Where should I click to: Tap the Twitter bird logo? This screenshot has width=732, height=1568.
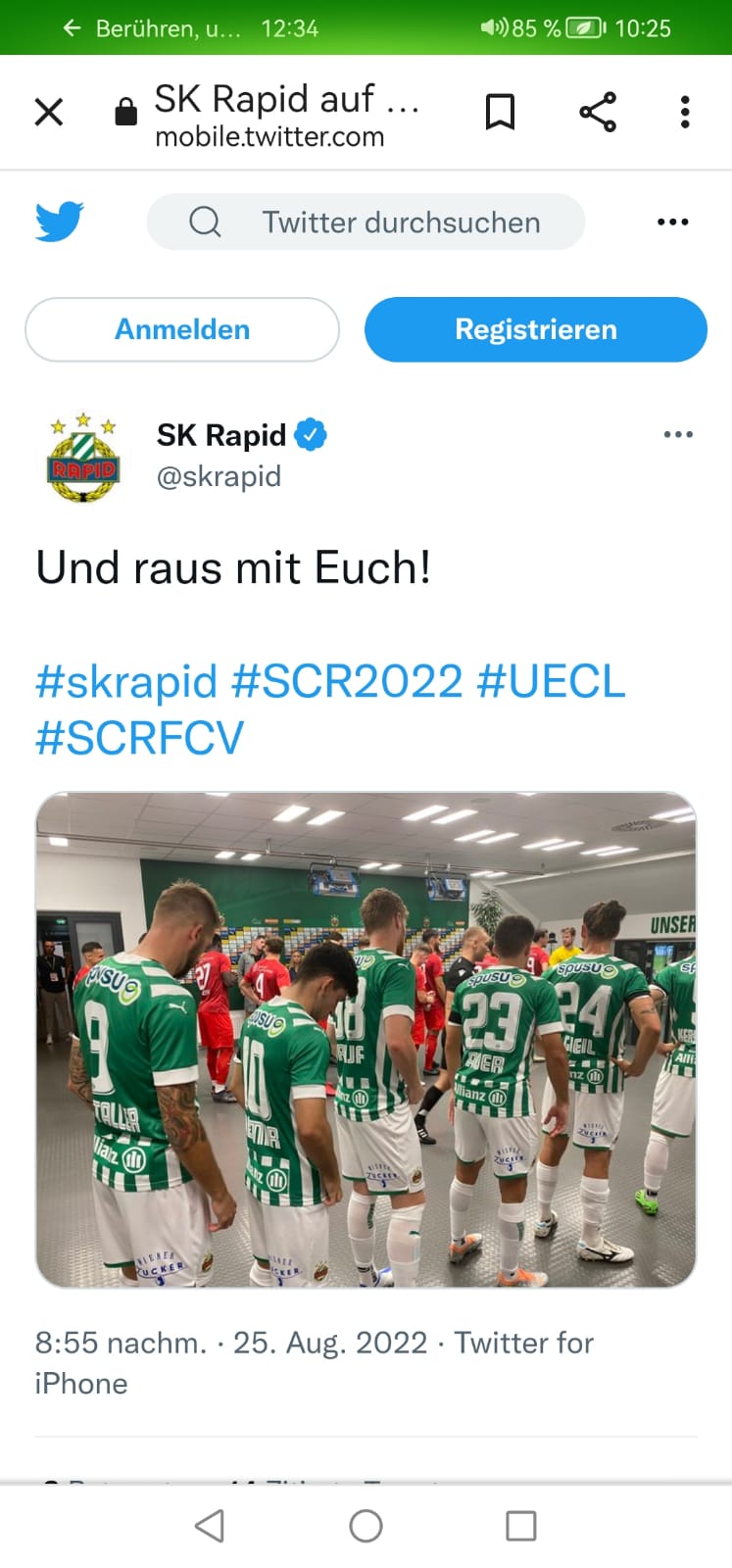(x=60, y=221)
